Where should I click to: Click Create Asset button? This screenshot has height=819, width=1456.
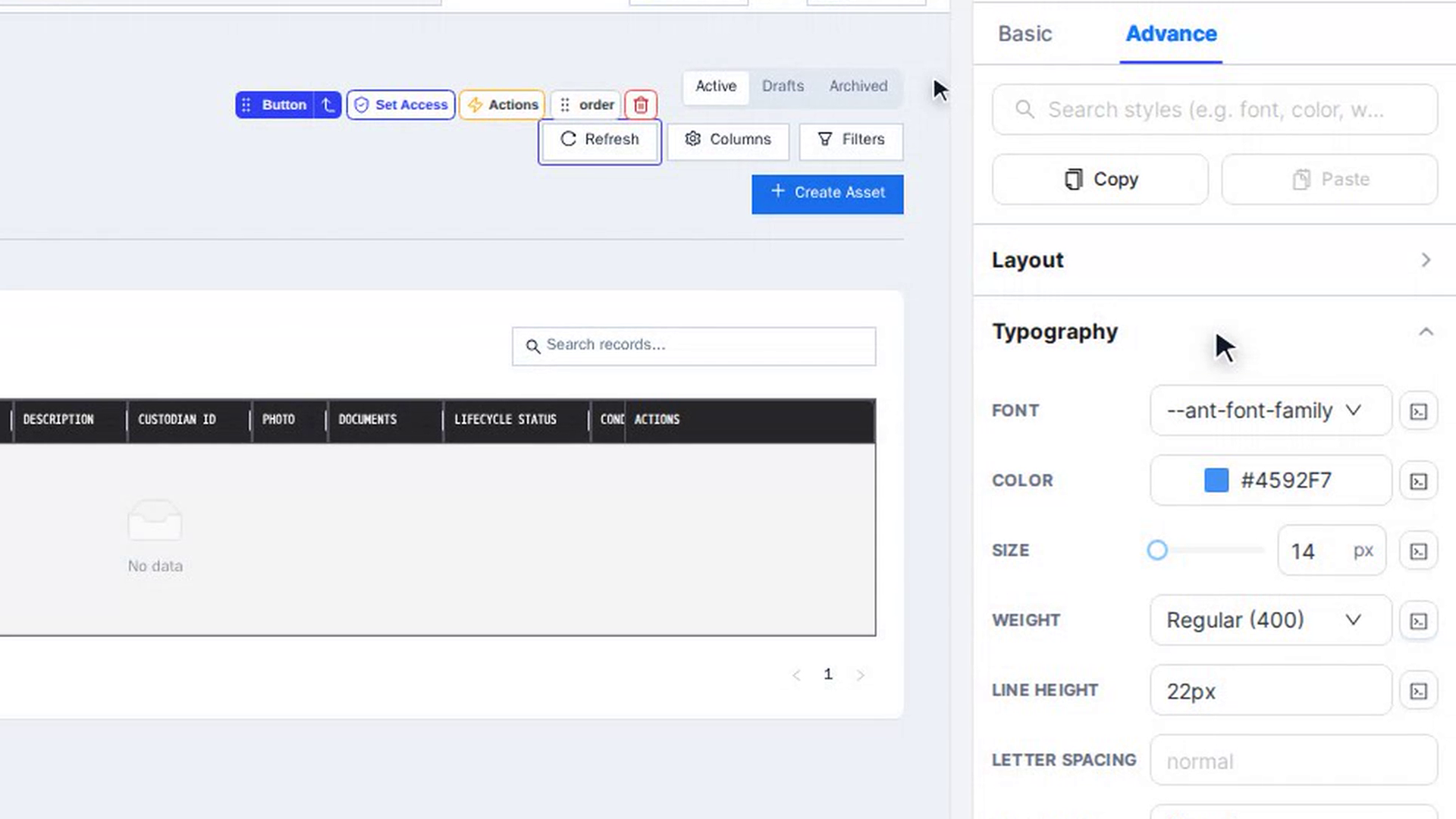click(x=827, y=194)
